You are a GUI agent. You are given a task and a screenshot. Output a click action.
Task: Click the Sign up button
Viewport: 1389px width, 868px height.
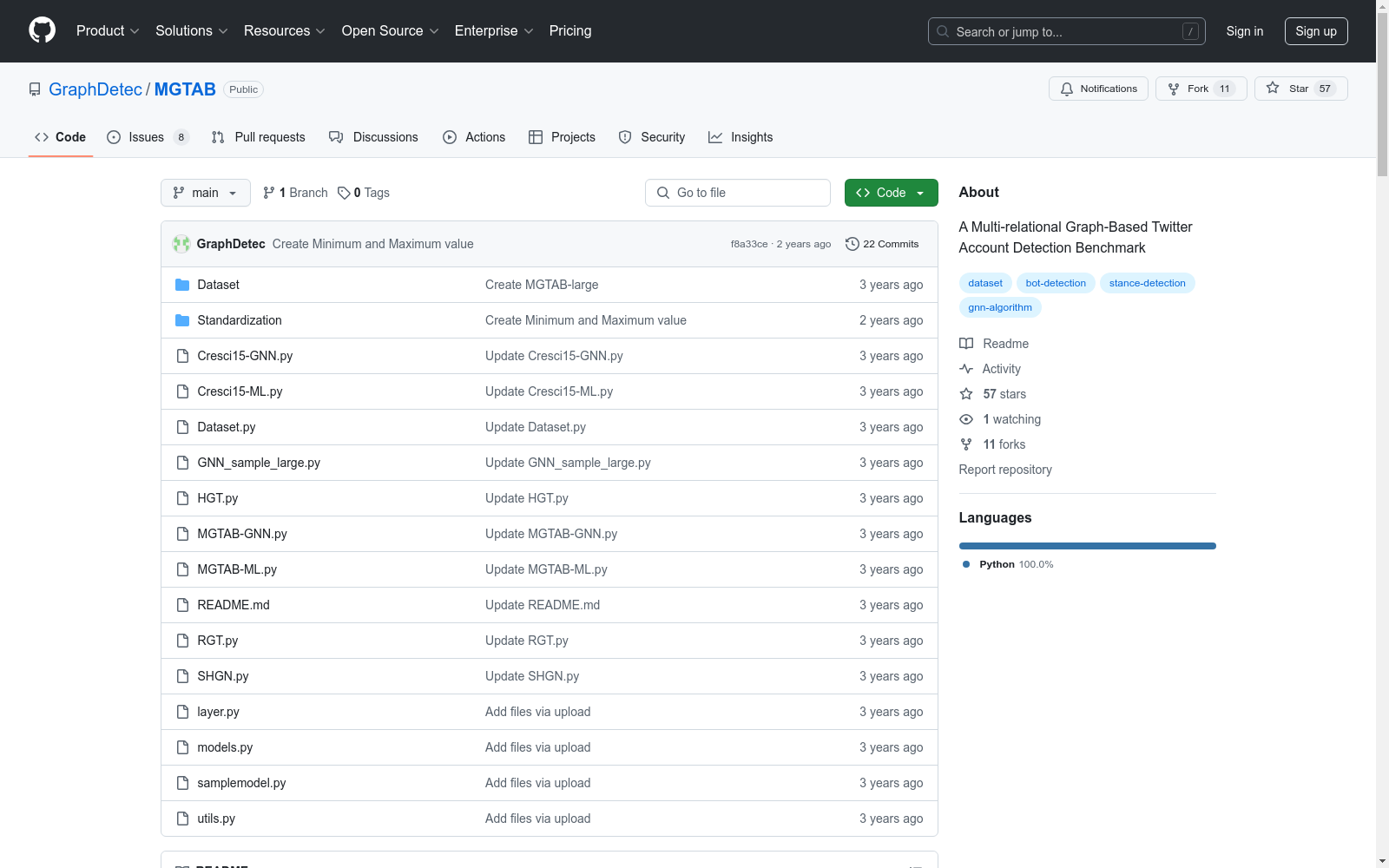pyautogui.click(x=1316, y=31)
